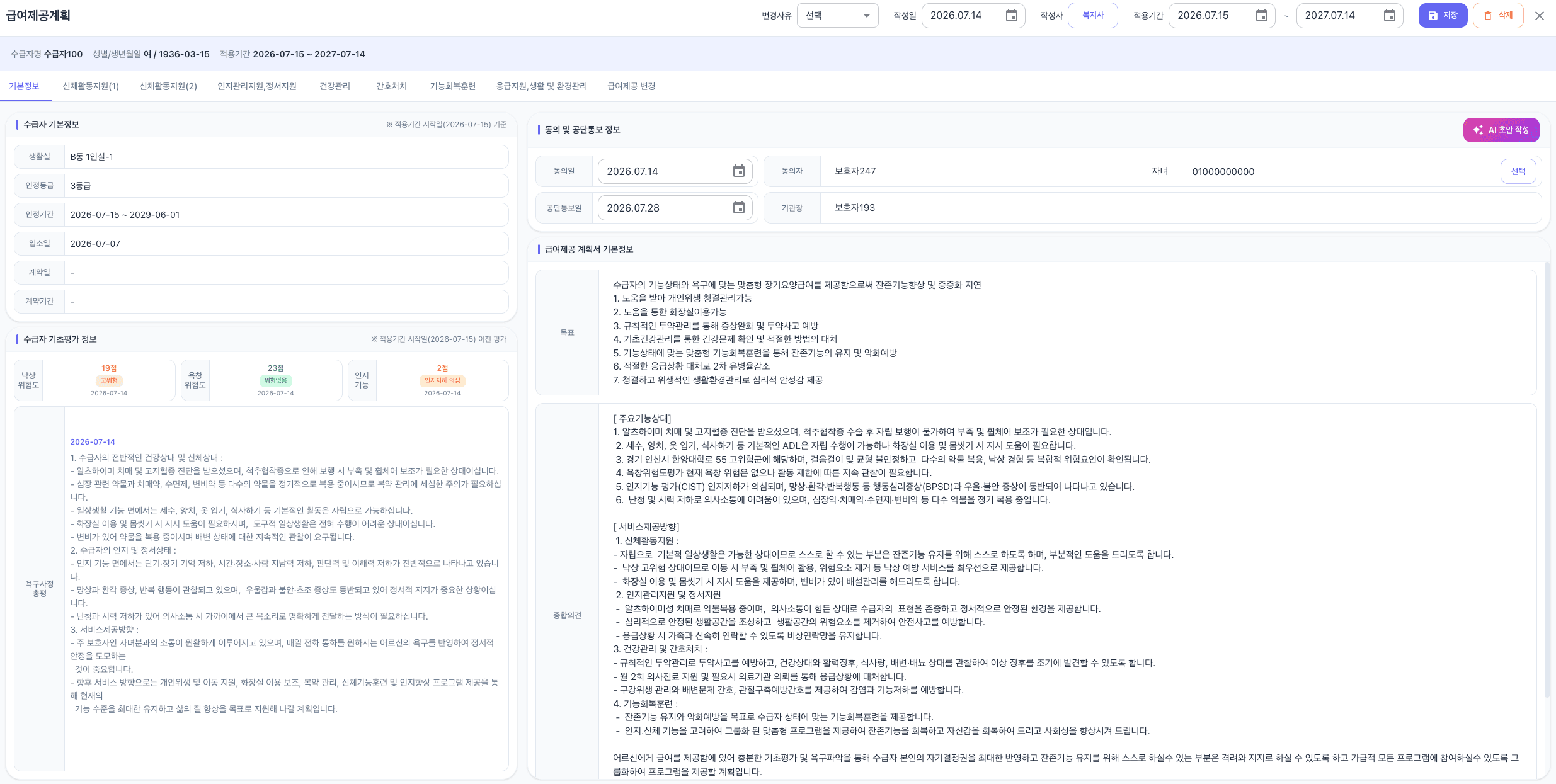Viewport: 1556px width, 784px height.
Task: Click the 작성자 복지사 button
Action: (x=1093, y=16)
